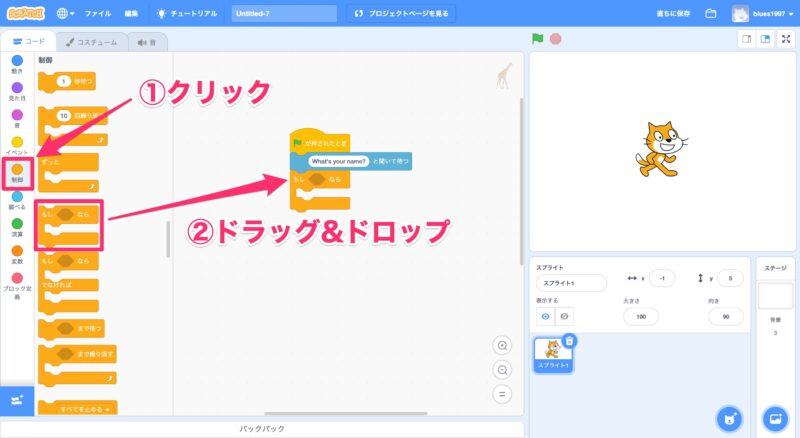Viewport: 800px width, 438px height.
Task: Open the add extension button
Action: 17,400
